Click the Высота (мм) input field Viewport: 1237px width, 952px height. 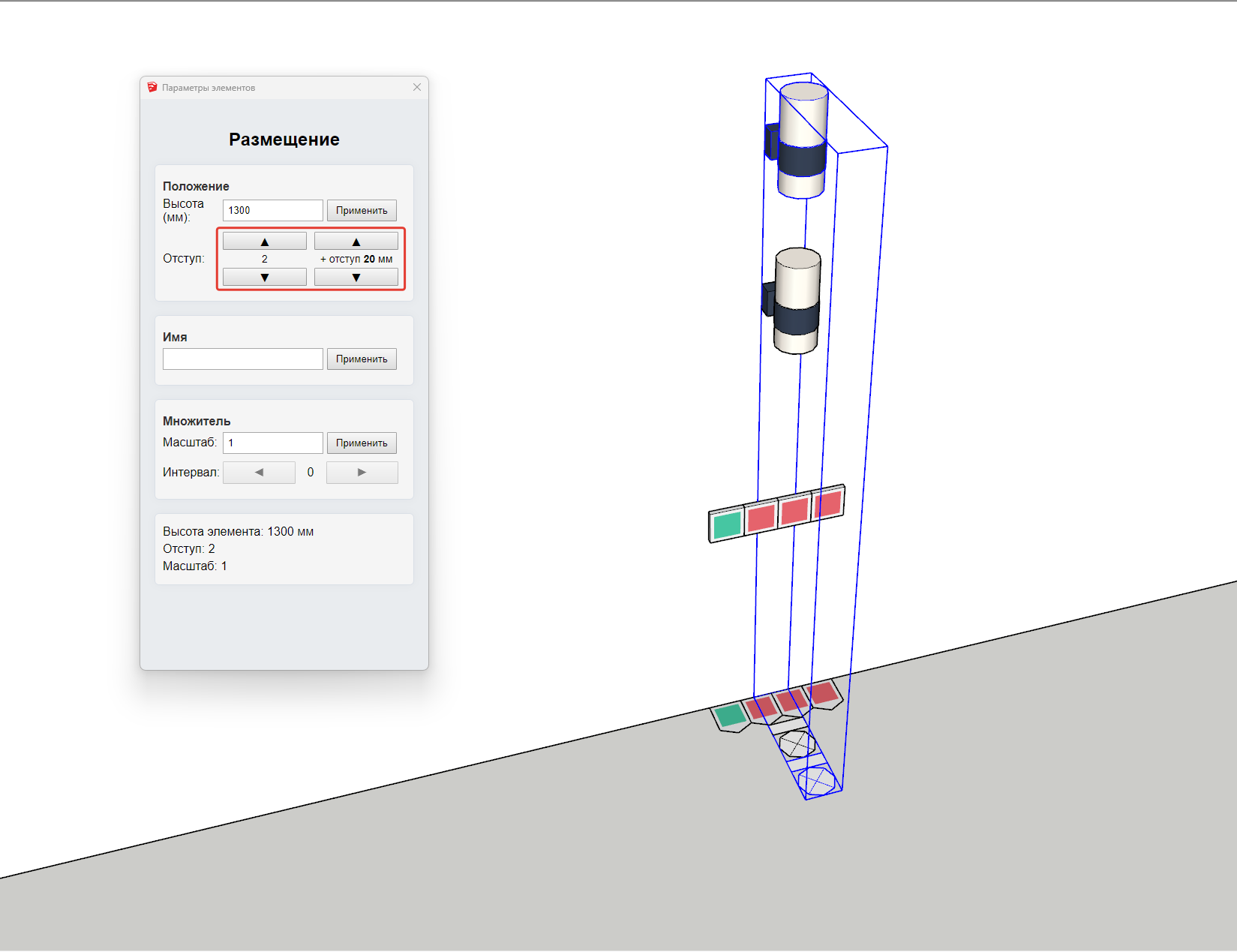272,211
